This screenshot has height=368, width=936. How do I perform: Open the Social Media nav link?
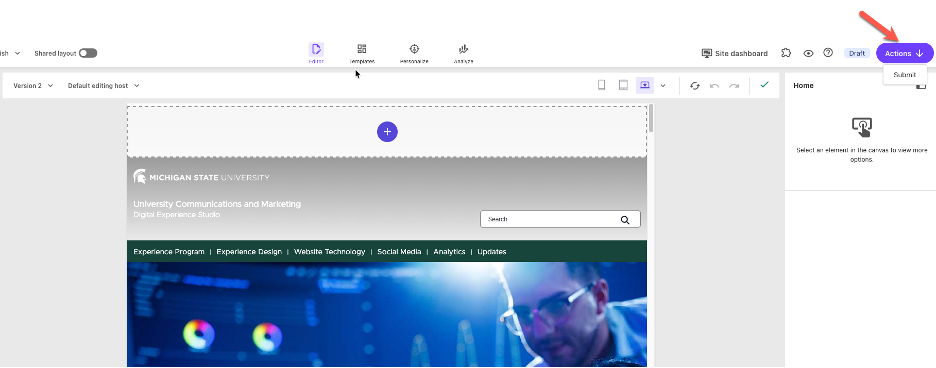pos(399,252)
